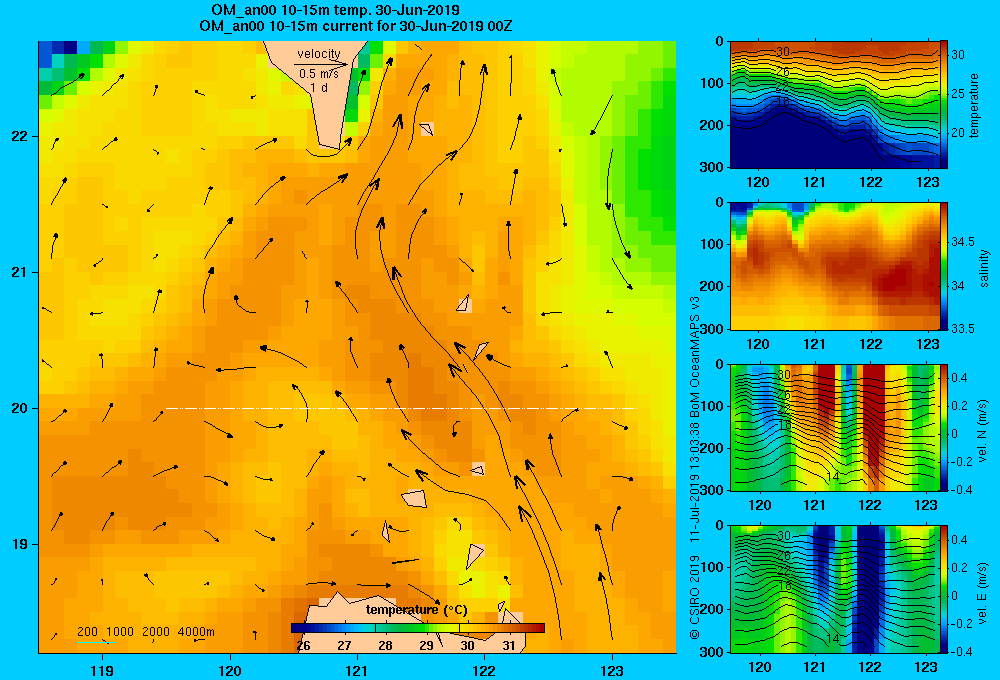Click the 25 tick on the temperature section colorbar

pyautogui.click(x=958, y=94)
